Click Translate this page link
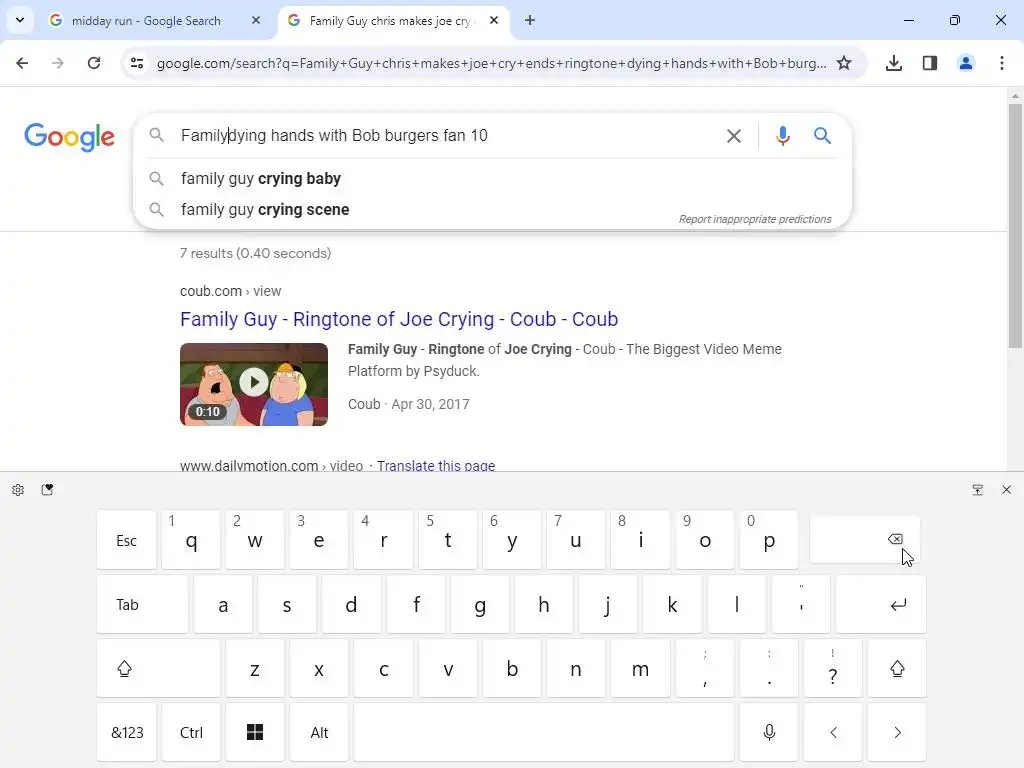 [436, 466]
